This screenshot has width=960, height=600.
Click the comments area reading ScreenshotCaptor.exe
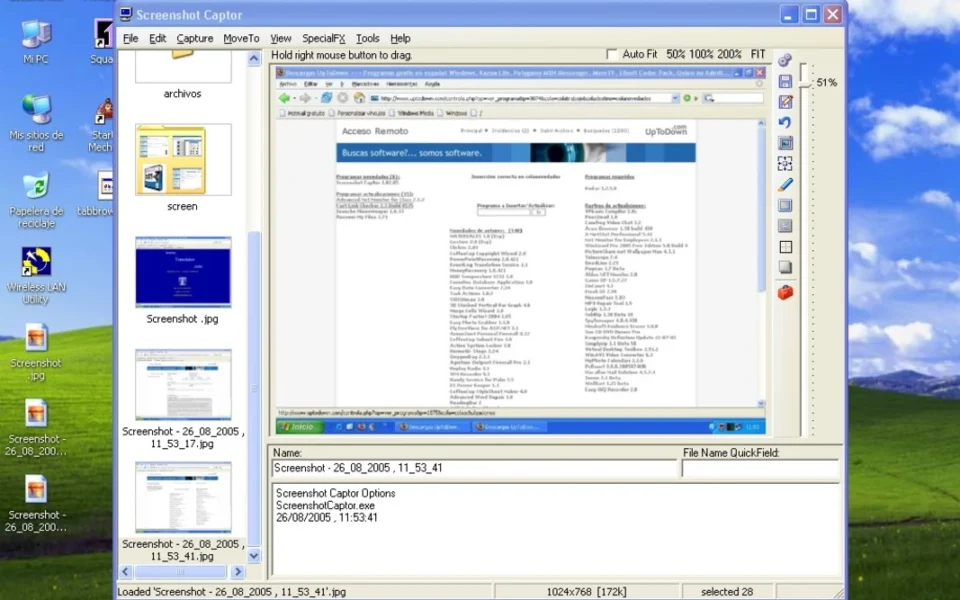(555, 530)
